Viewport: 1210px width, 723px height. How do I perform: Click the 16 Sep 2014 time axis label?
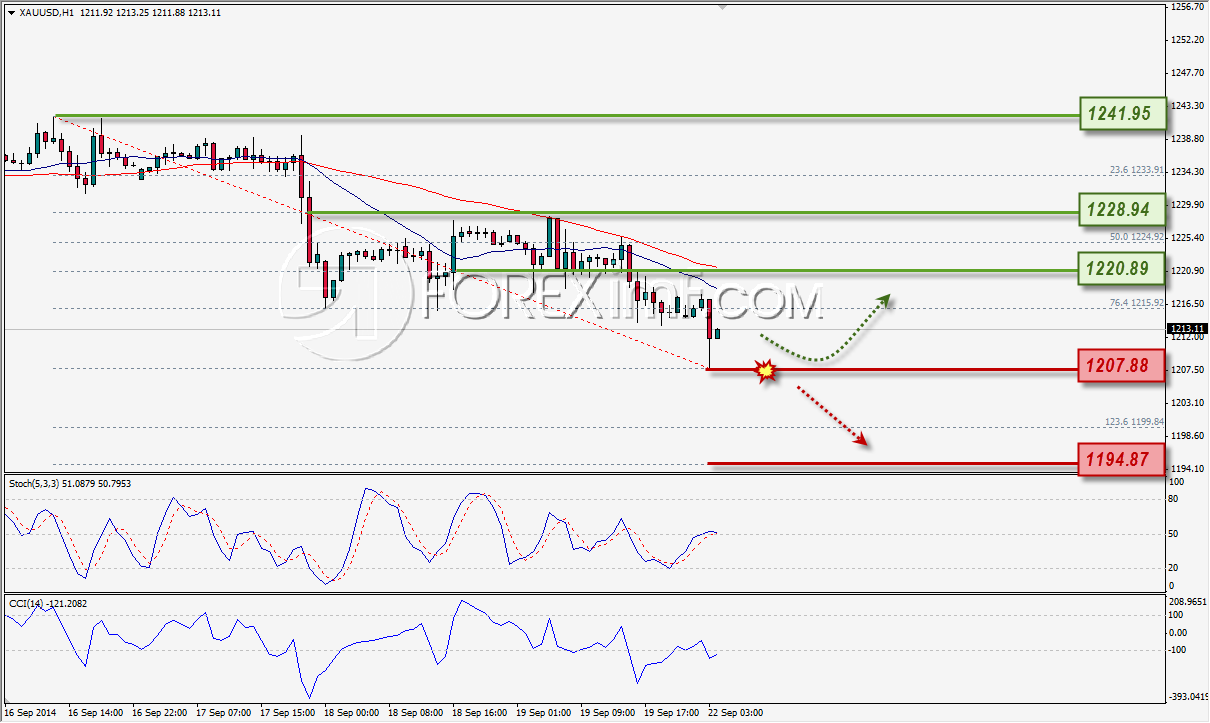pos(29,713)
